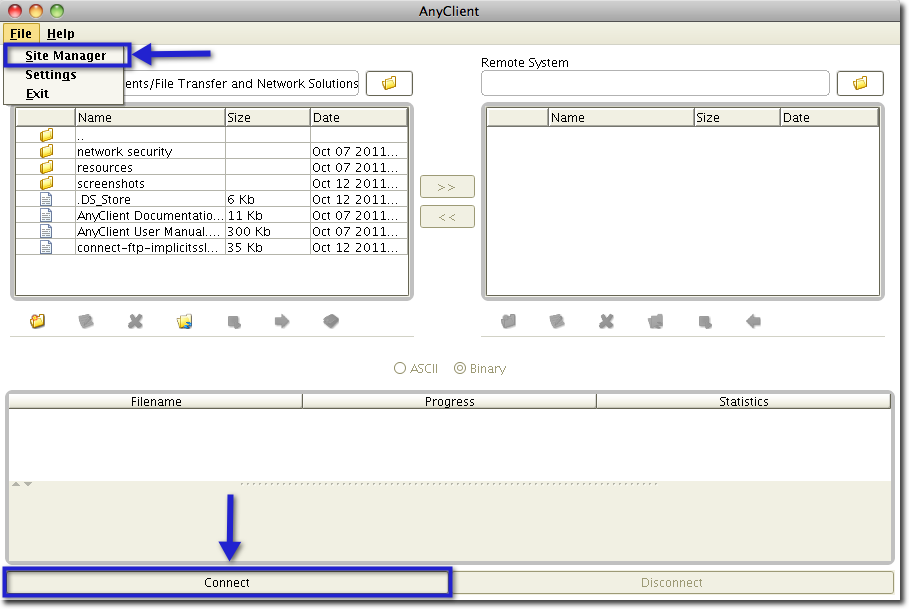Select the ASCII transfer mode
The width and height of the screenshot is (910, 610).
(x=416, y=369)
